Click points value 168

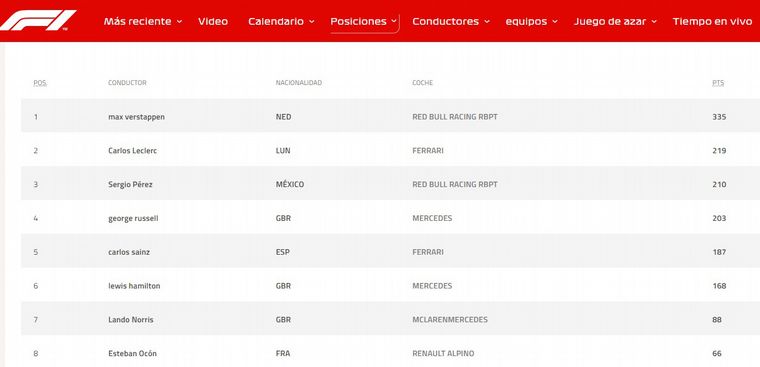719,286
